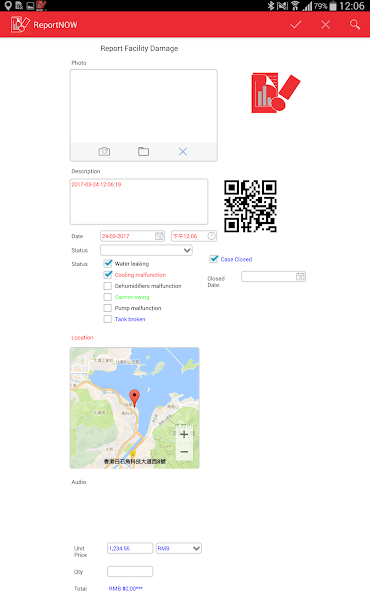Open the date picker calendar icon
Screen dimensions: 370x592
pos(159,236)
